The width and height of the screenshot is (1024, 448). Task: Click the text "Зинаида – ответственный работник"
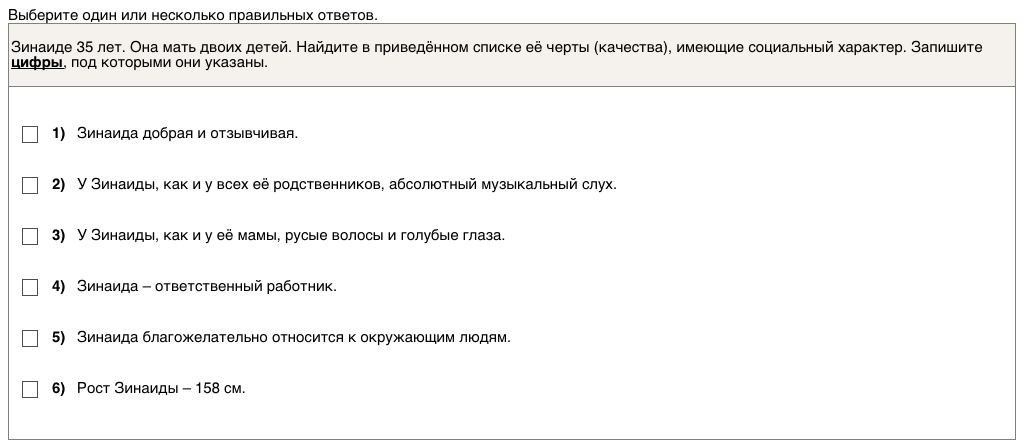tap(206, 287)
